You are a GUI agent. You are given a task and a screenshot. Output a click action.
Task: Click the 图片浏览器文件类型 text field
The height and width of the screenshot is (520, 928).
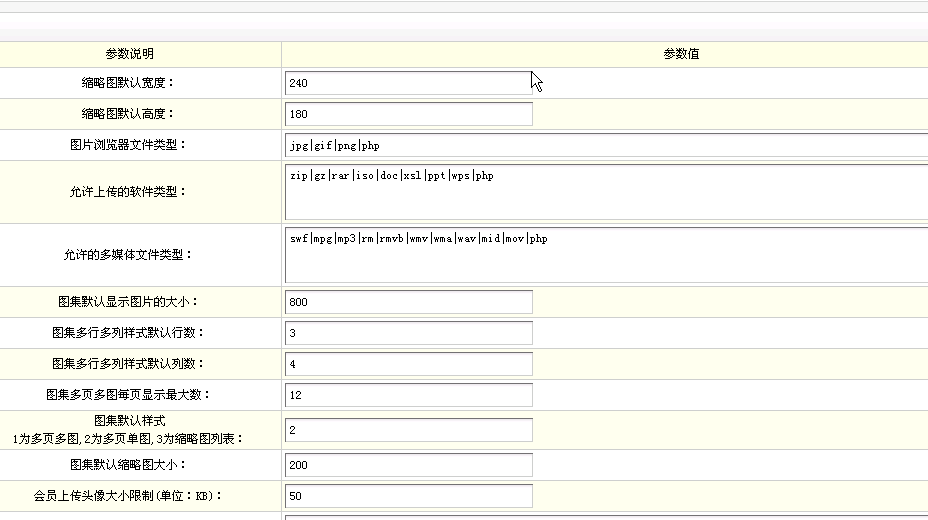click(606, 146)
